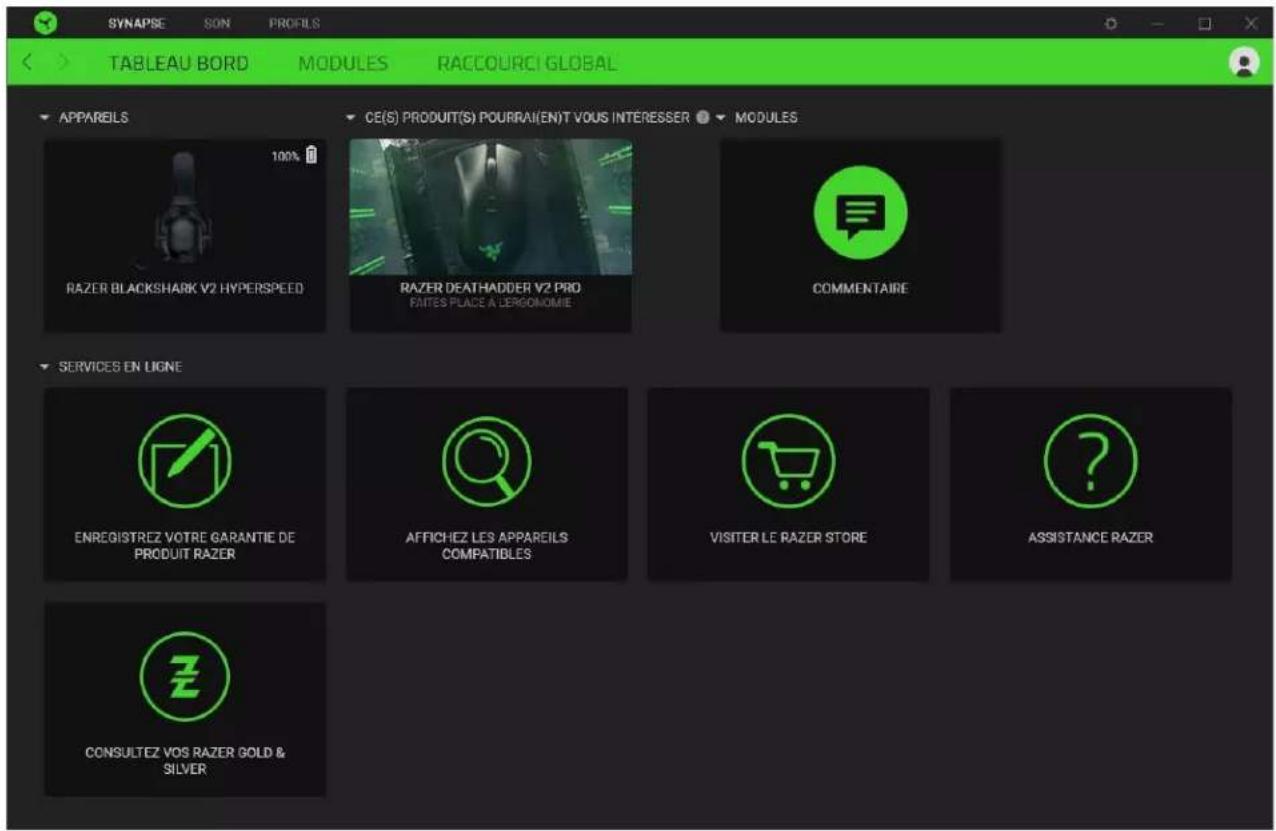Viewport: 1276px width, 831px height.
Task: Click the info icon beside product suggestions
Action: coord(702,117)
